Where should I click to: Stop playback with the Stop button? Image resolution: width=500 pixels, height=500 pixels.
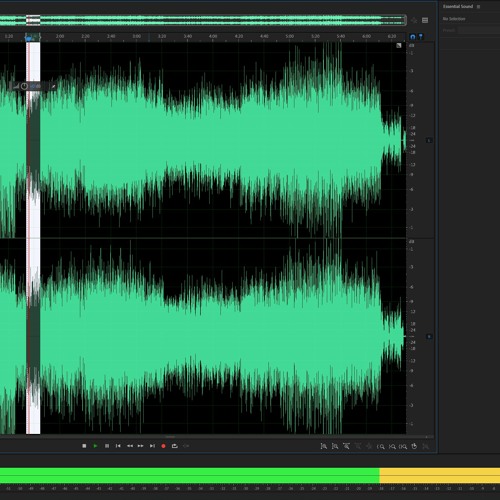click(x=84, y=446)
